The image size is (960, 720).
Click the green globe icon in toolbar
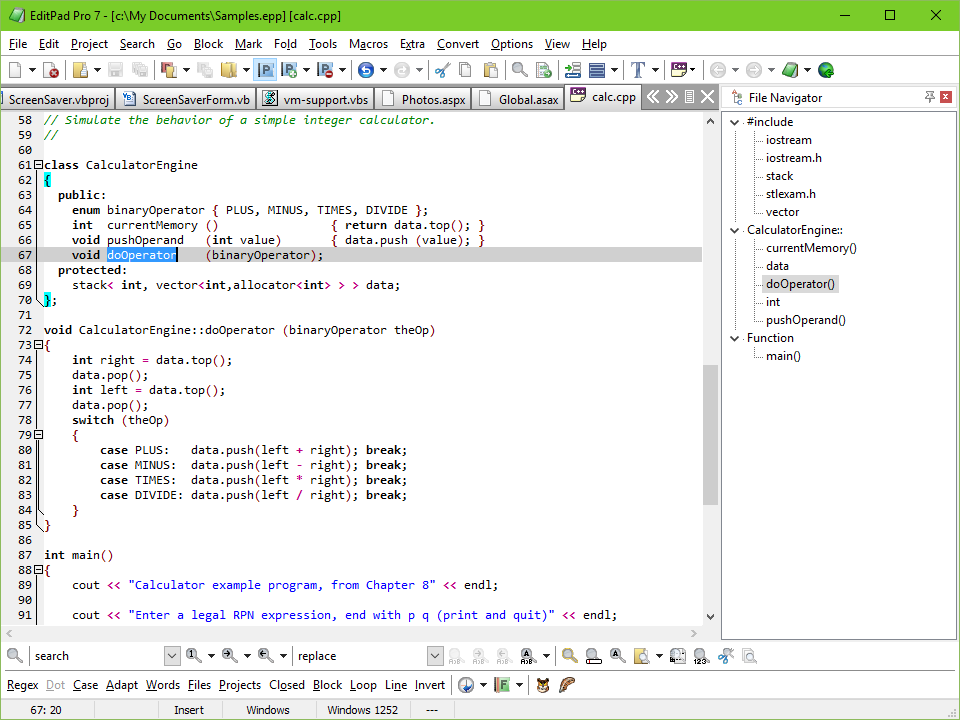click(826, 70)
